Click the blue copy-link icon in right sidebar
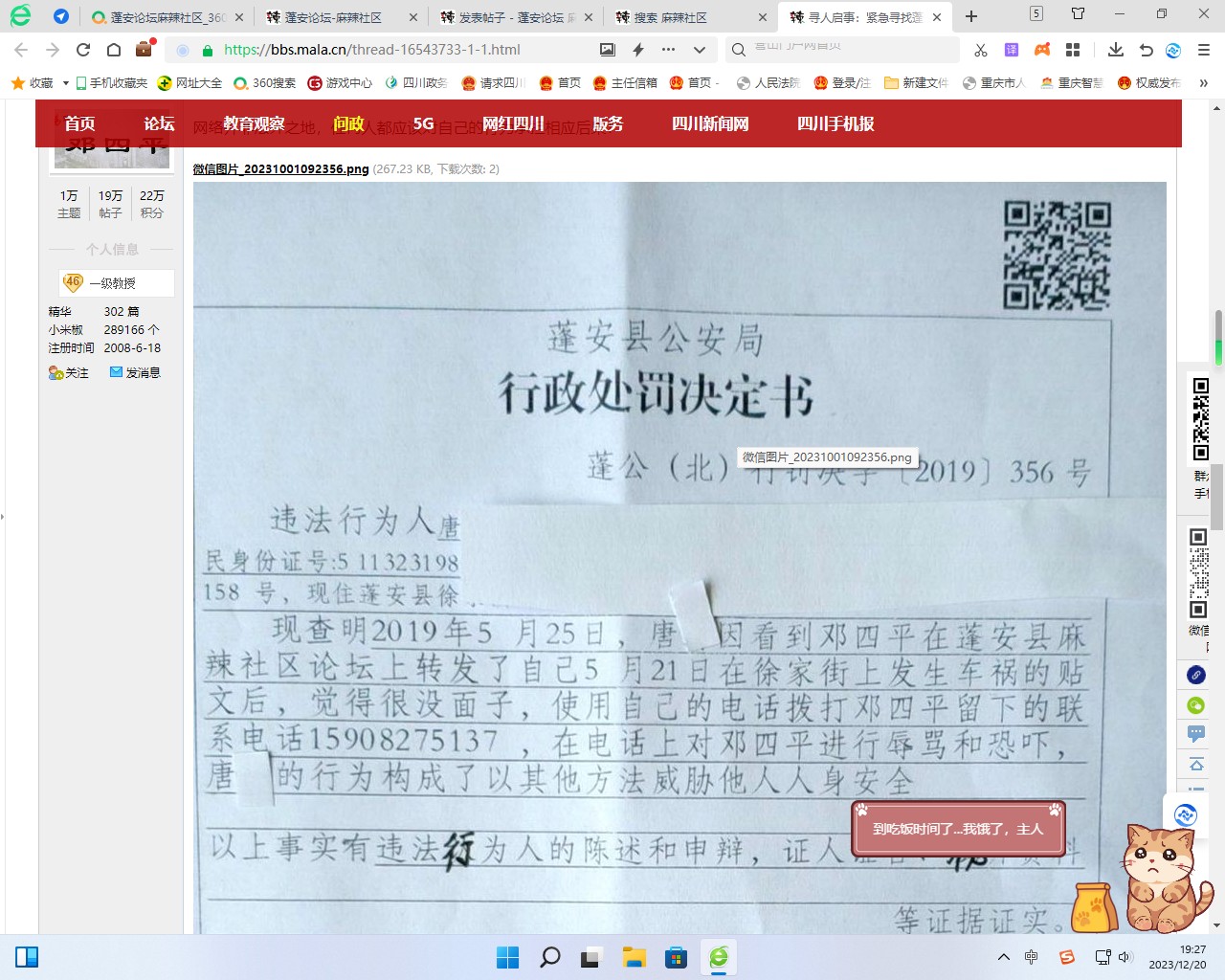Image resolution: width=1225 pixels, height=980 pixels. click(1196, 675)
